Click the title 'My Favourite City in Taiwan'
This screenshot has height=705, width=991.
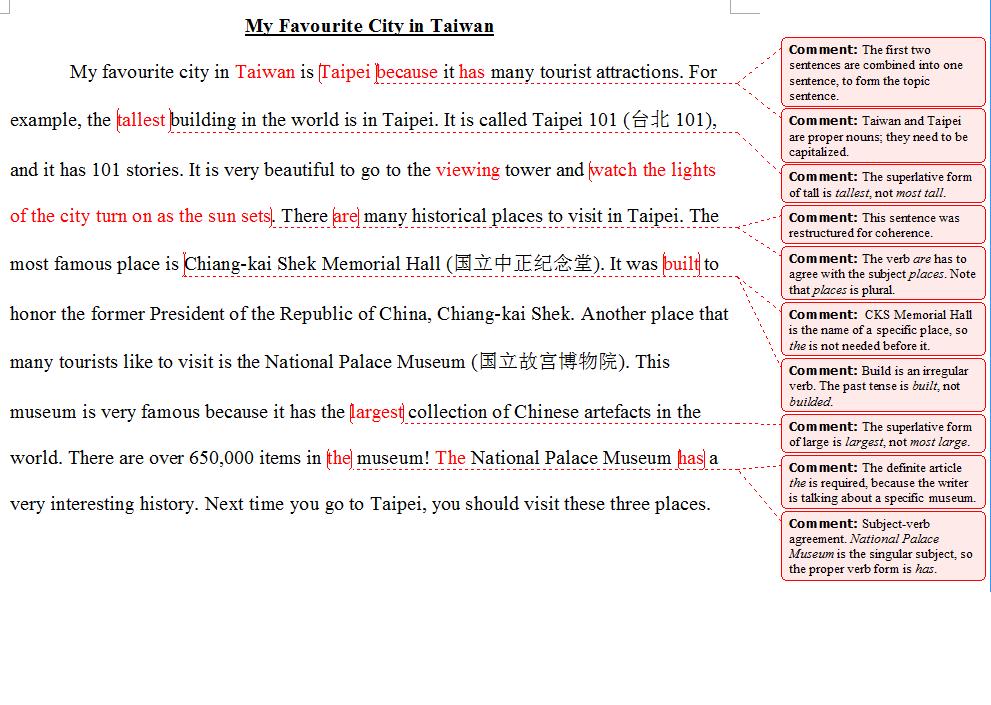(369, 26)
